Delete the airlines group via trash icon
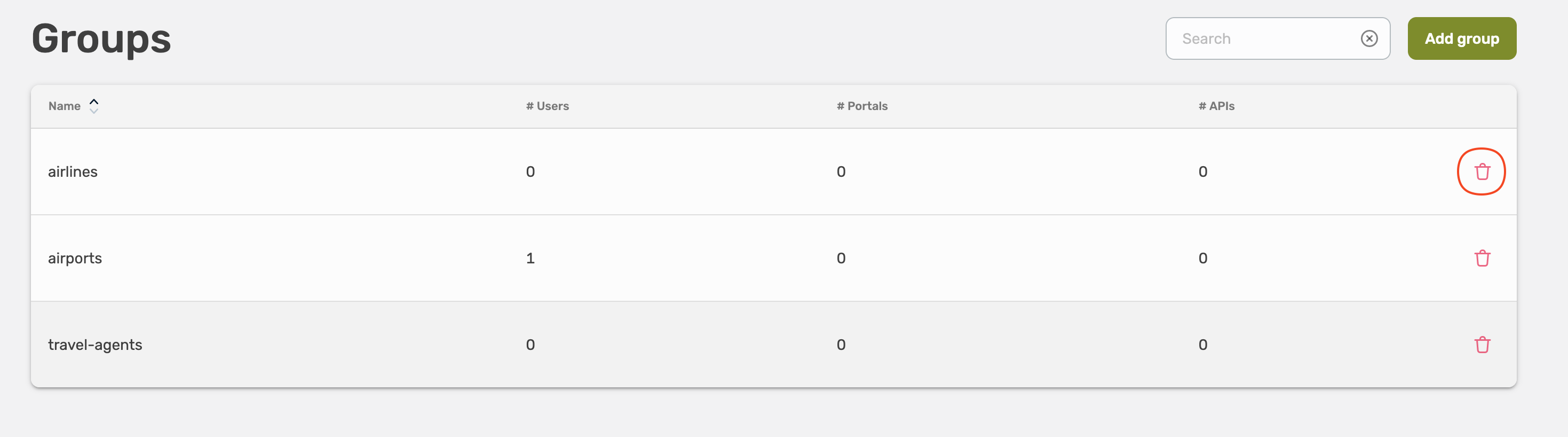 tap(1482, 172)
